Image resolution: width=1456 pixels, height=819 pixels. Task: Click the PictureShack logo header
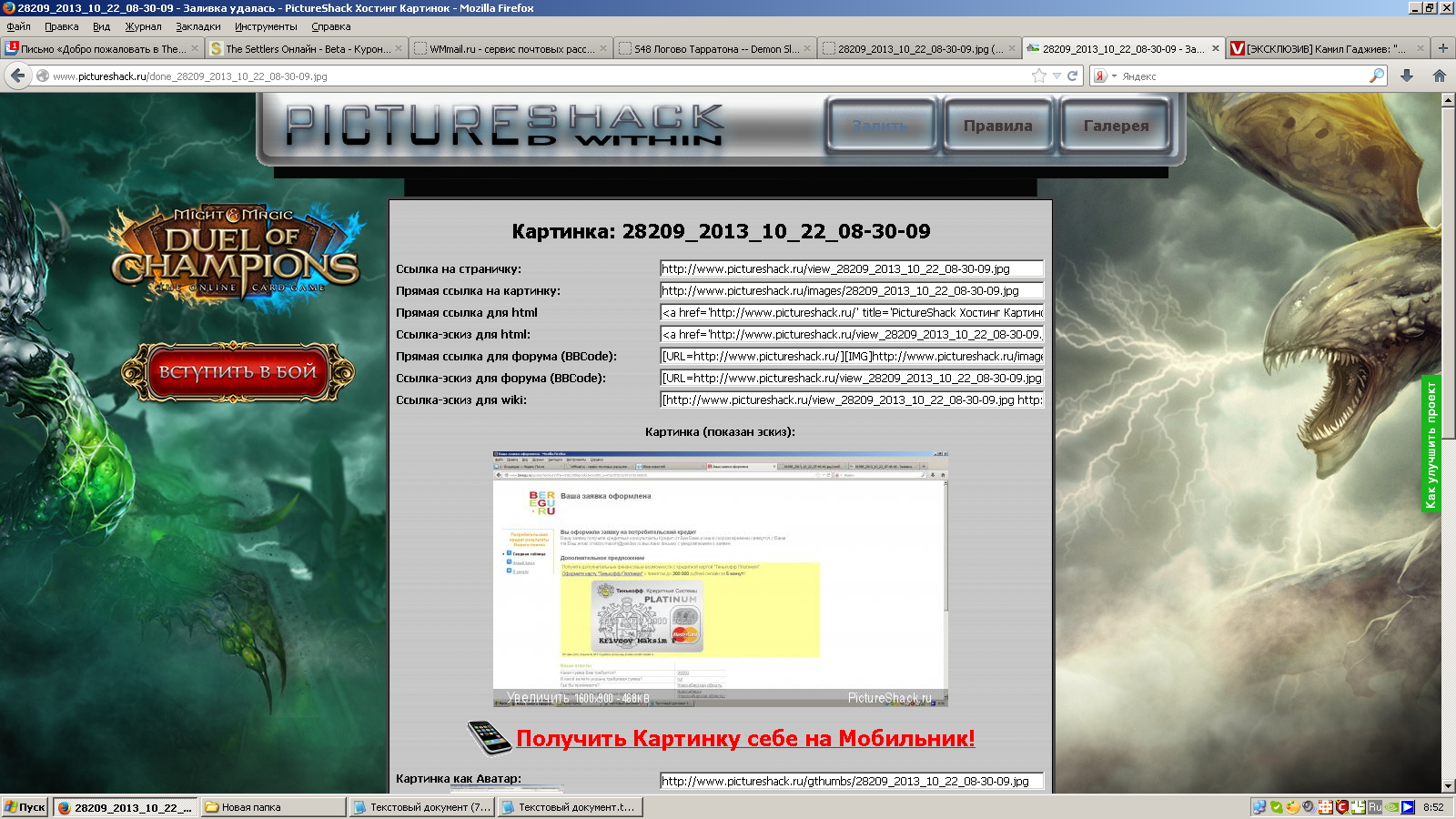[505, 126]
